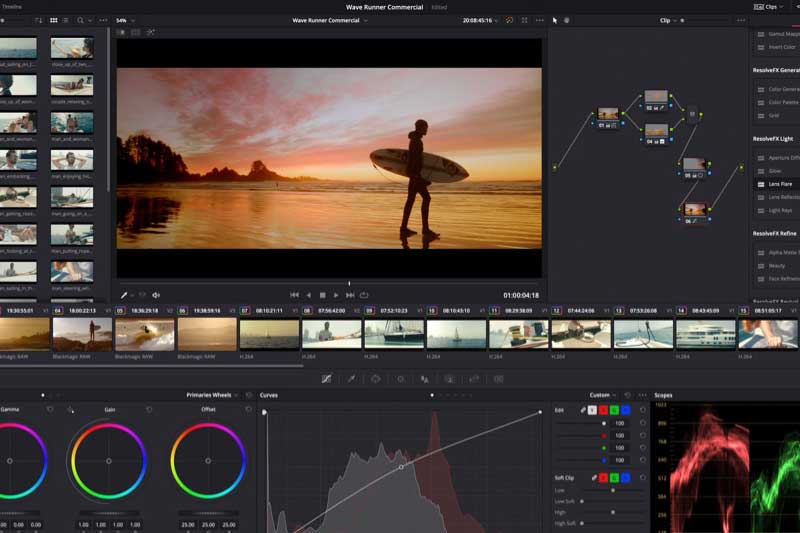Mute the viewer audio speaker icon
The width and height of the screenshot is (800, 533).
[156, 295]
